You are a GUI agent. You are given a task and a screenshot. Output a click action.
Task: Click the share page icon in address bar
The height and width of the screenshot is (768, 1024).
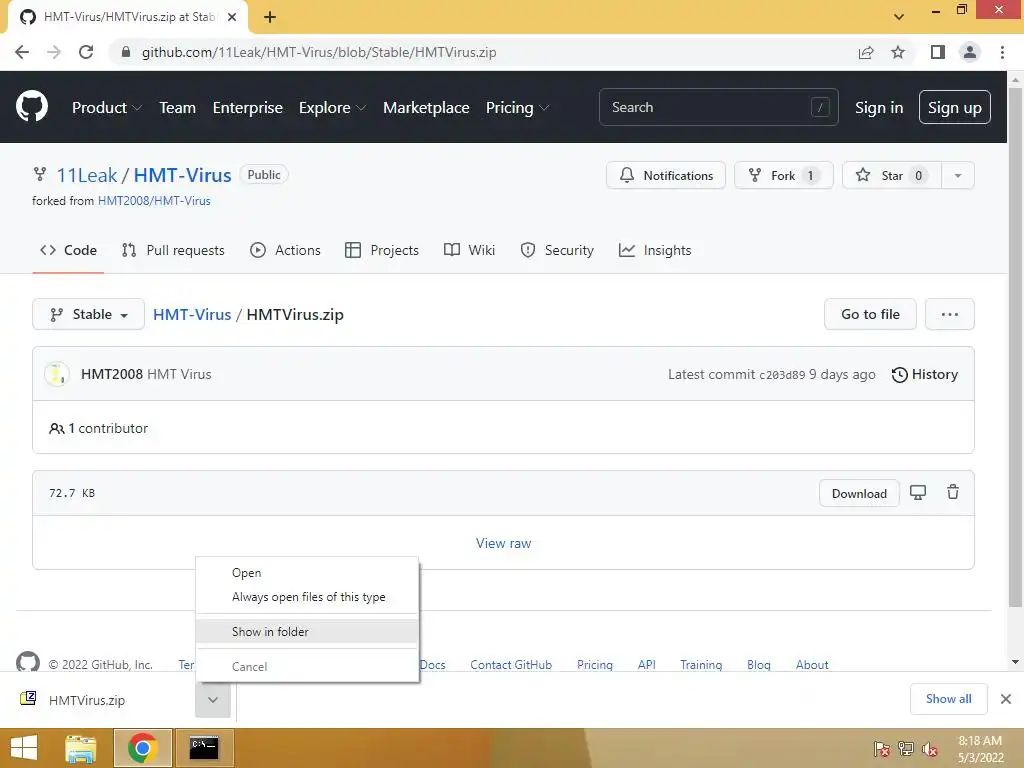click(866, 52)
